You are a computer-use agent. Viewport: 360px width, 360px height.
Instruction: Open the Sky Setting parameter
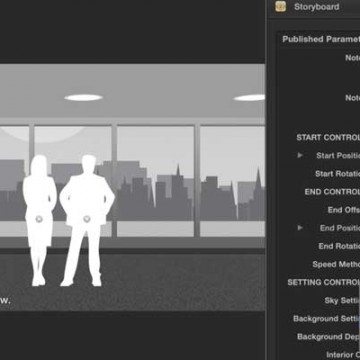tap(341, 301)
